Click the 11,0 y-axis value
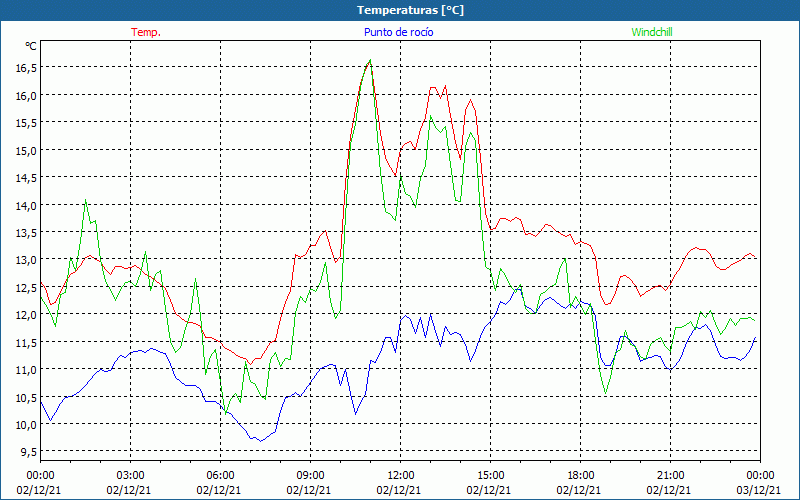This screenshot has height=500, width=800. click(26, 369)
